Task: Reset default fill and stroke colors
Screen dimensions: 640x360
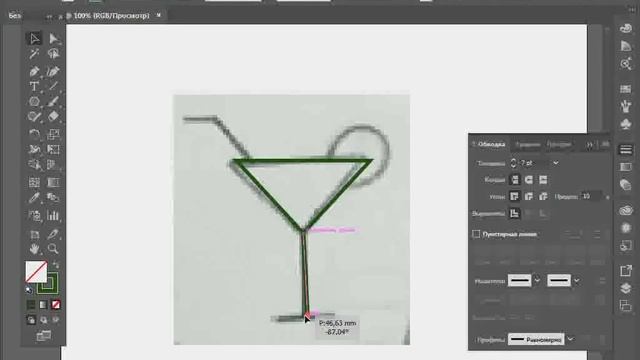Action: 29,290
